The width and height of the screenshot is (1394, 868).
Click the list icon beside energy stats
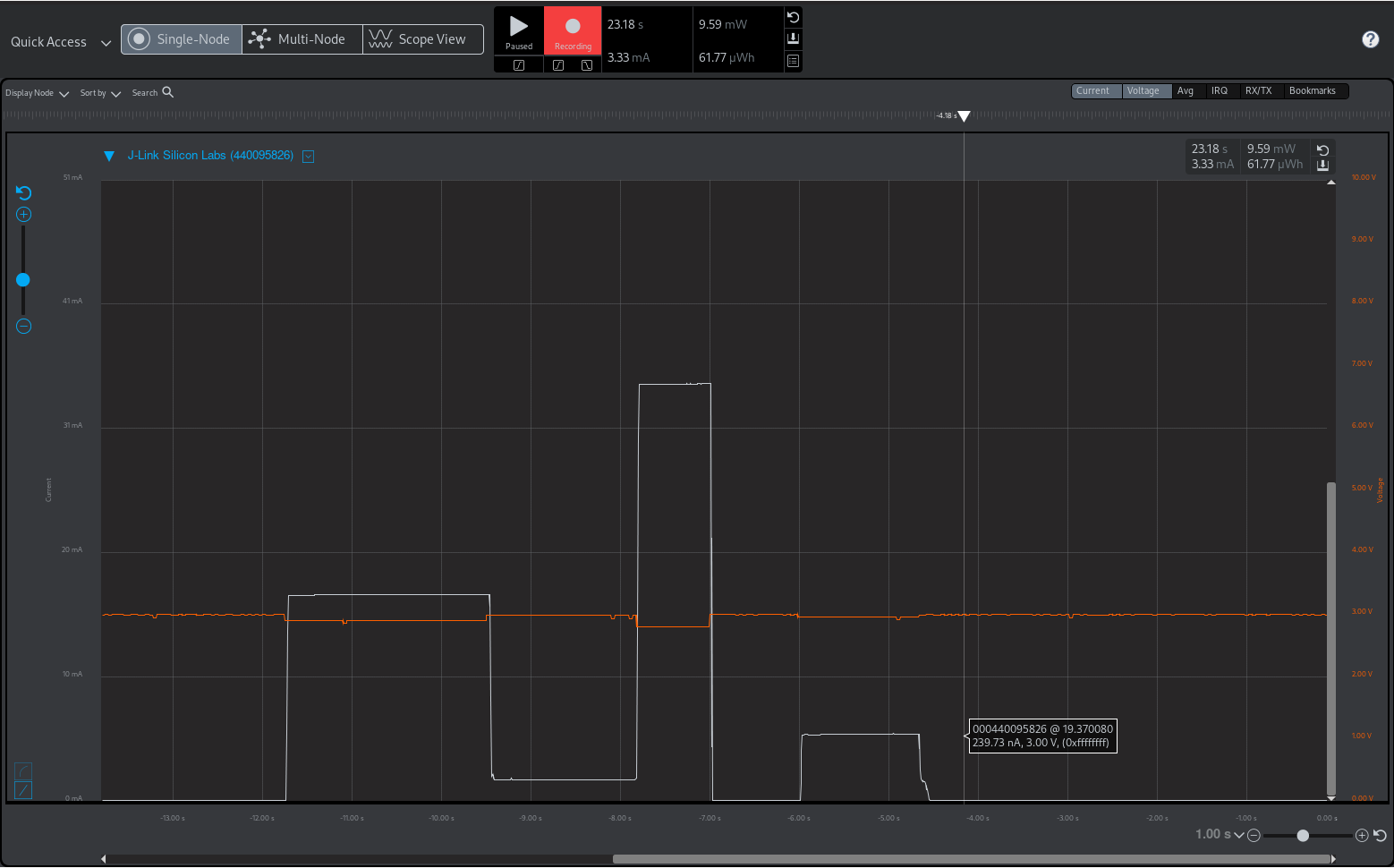pos(793,61)
